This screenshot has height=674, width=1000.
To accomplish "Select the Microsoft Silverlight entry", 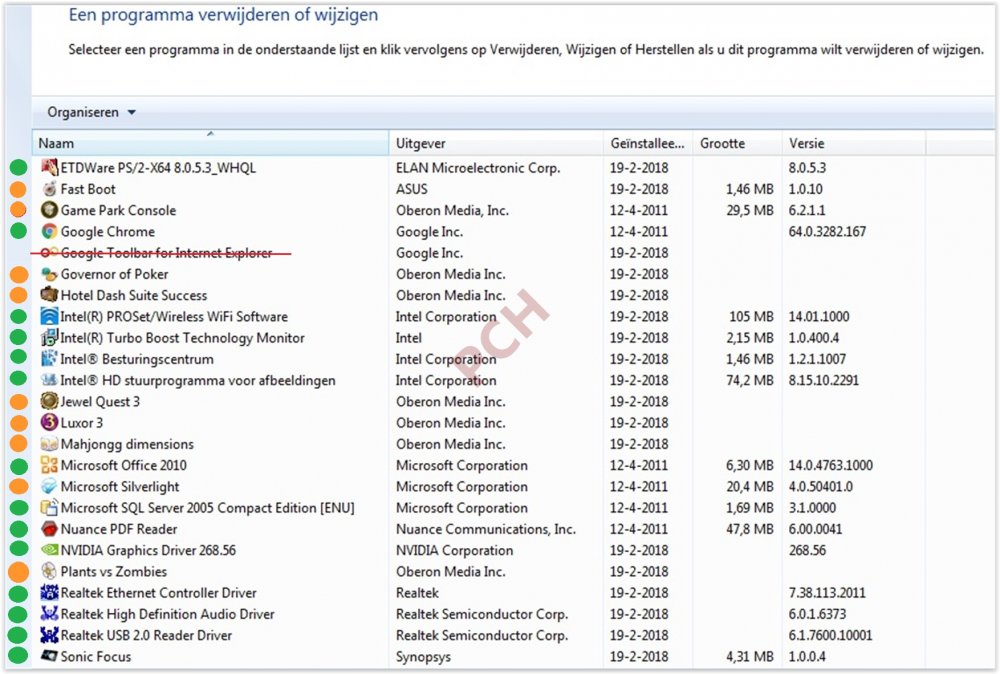I will click(x=120, y=487).
